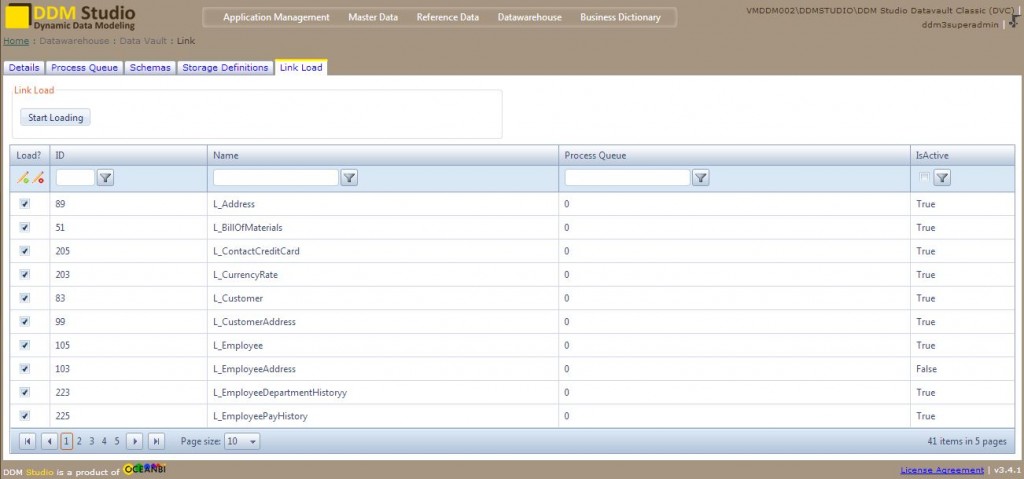This screenshot has height=479, width=1024.
Task: Open the Process Queue filter icon
Action: [x=701, y=178]
